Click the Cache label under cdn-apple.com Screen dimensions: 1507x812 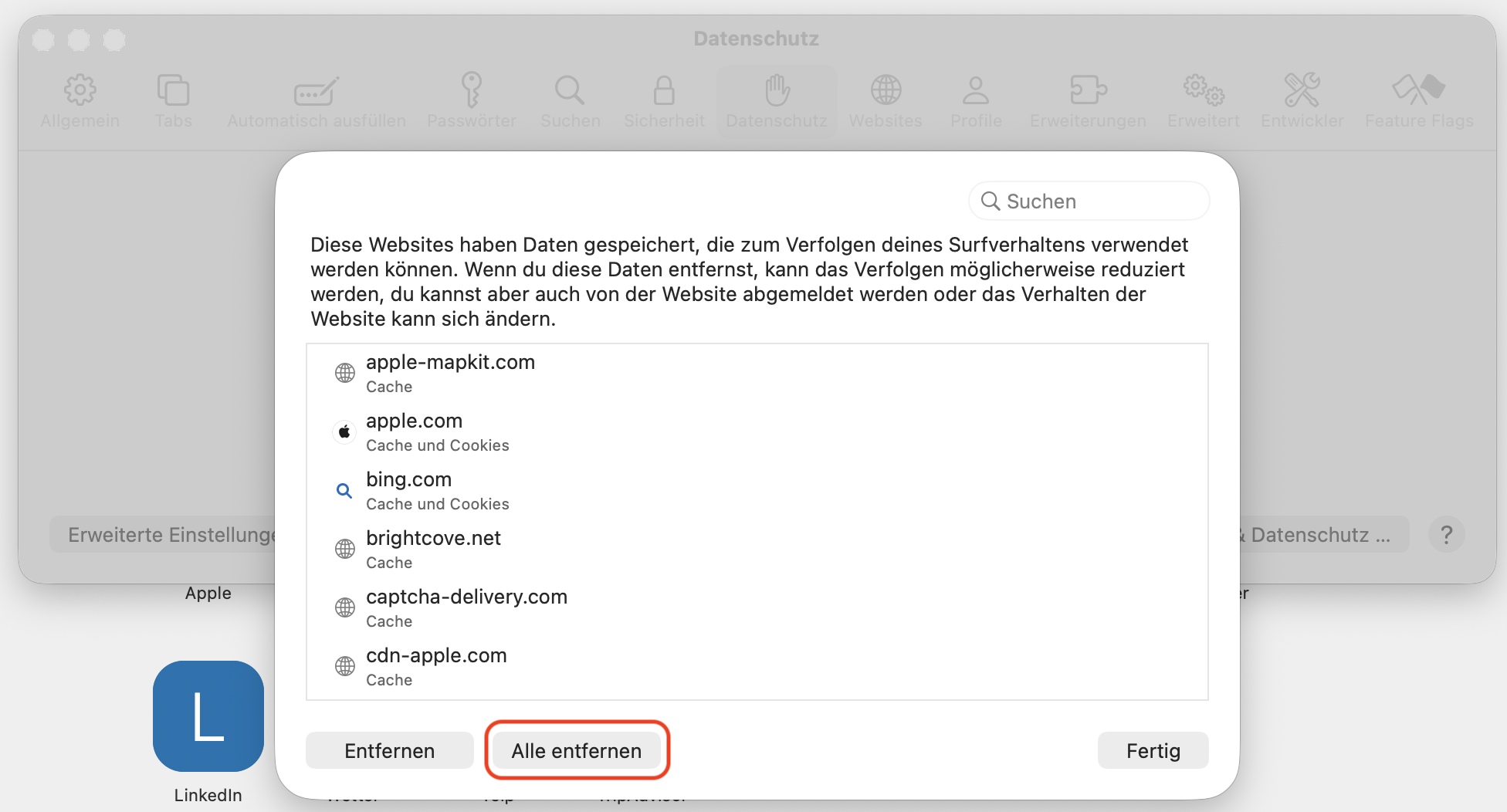pos(389,680)
